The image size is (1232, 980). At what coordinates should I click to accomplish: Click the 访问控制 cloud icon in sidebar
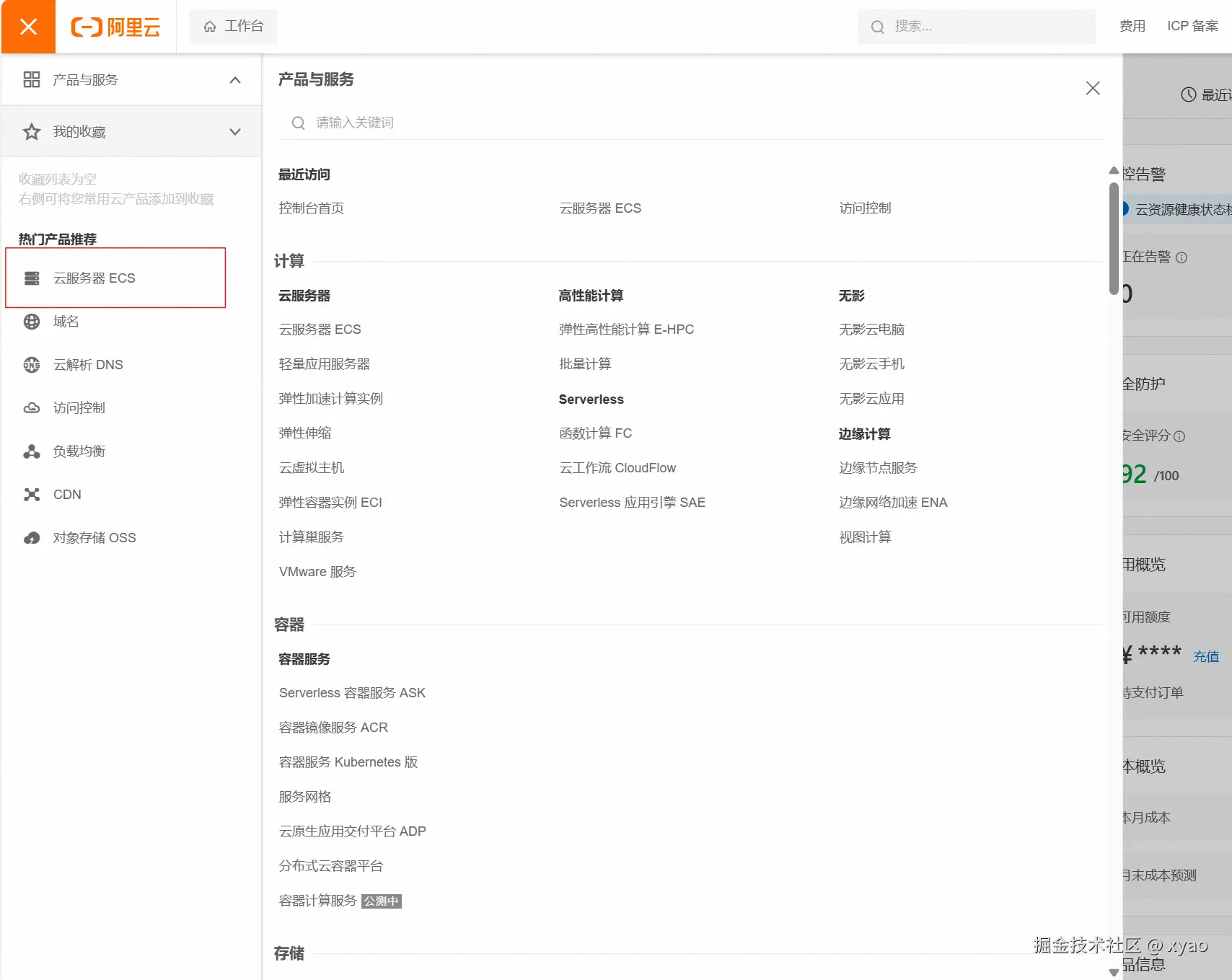(x=32, y=408)
